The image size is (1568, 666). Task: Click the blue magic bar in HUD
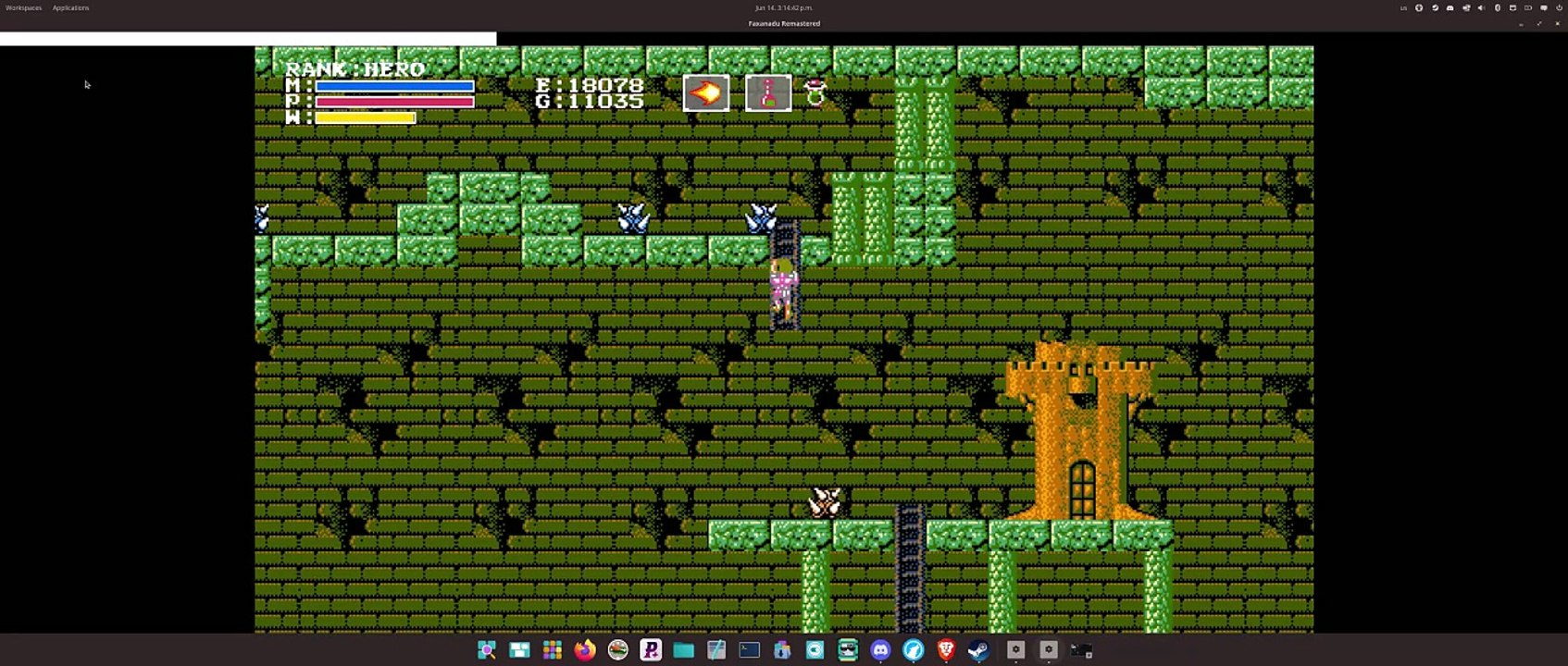394,86
